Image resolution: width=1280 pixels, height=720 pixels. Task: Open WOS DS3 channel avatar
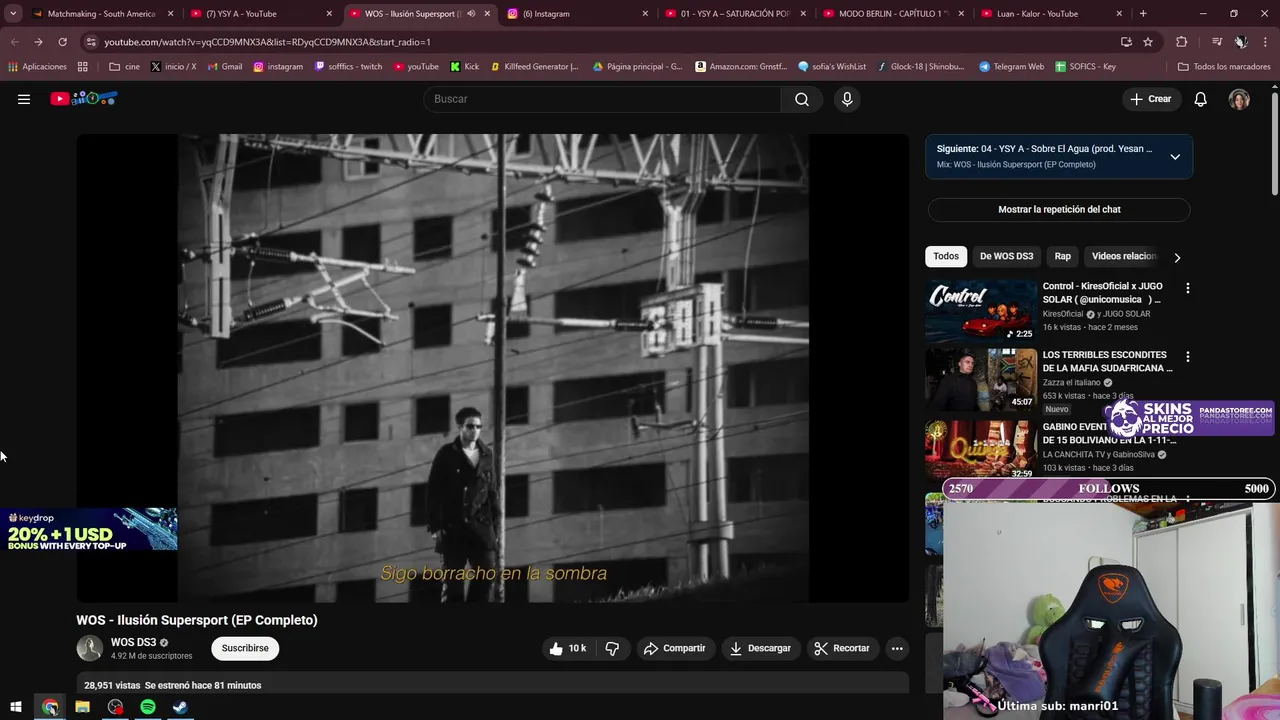pos(90,648)
